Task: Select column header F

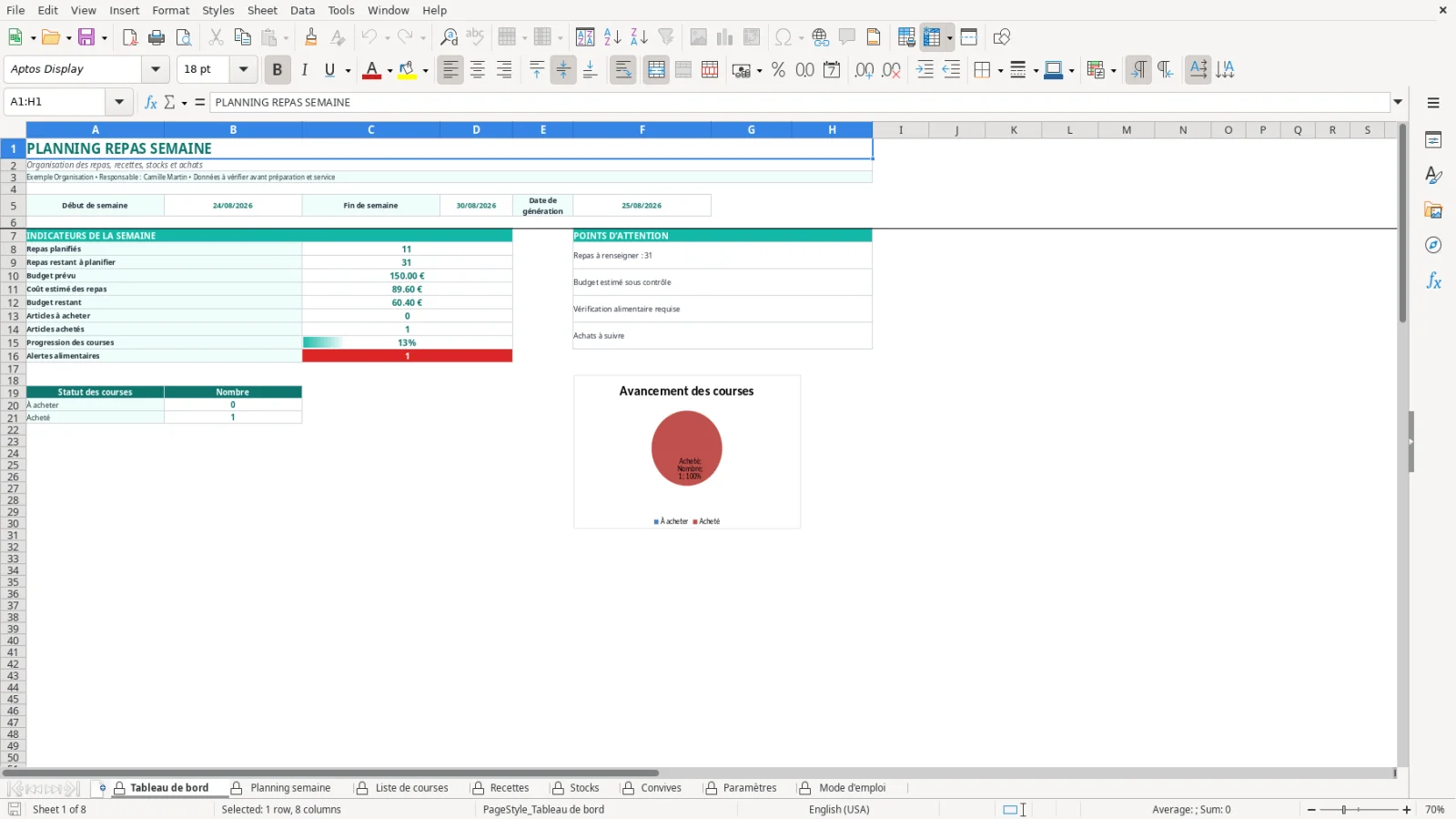Action: (642, 130)
